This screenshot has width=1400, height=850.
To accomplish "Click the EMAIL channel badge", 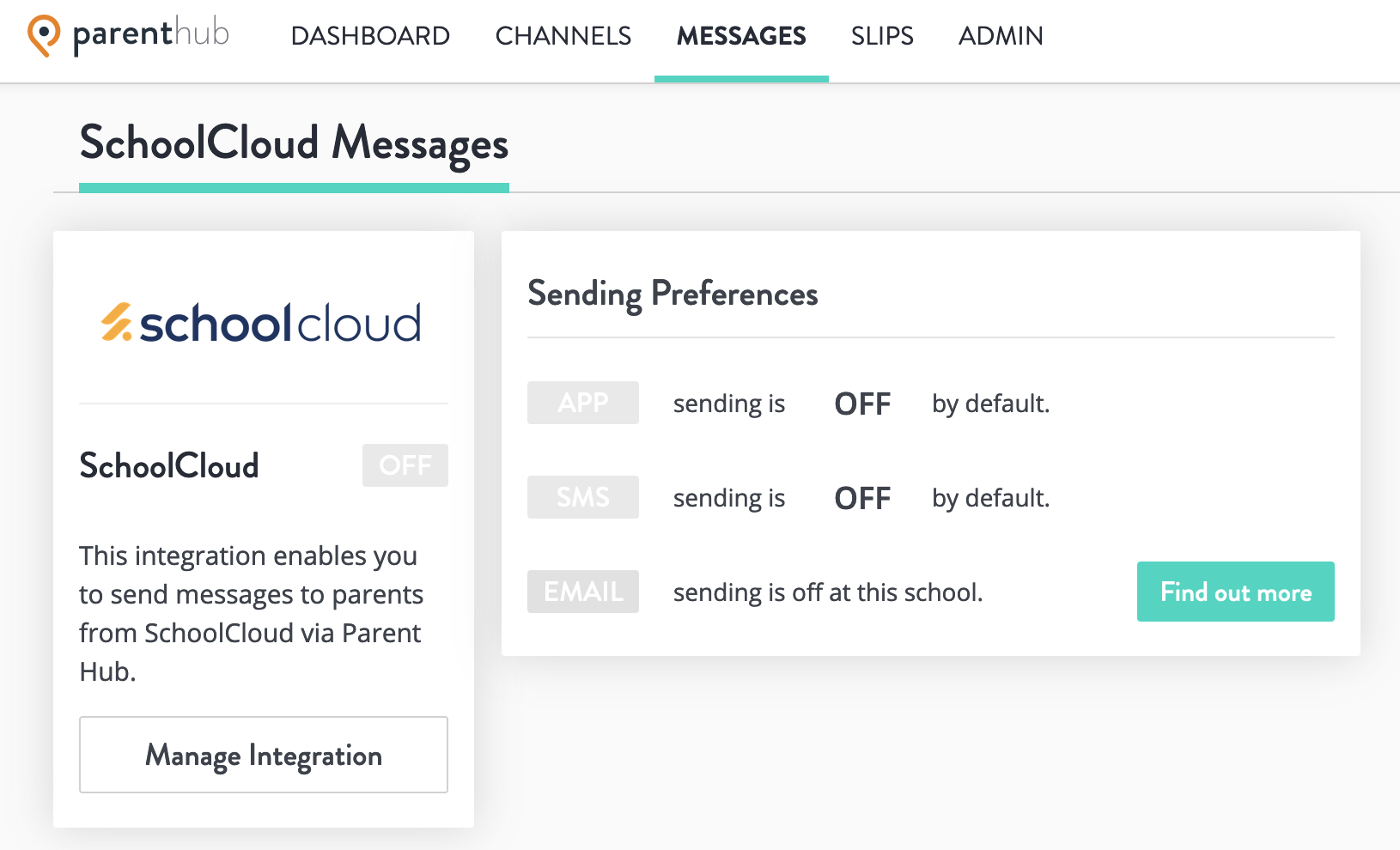I will [582, 591].
